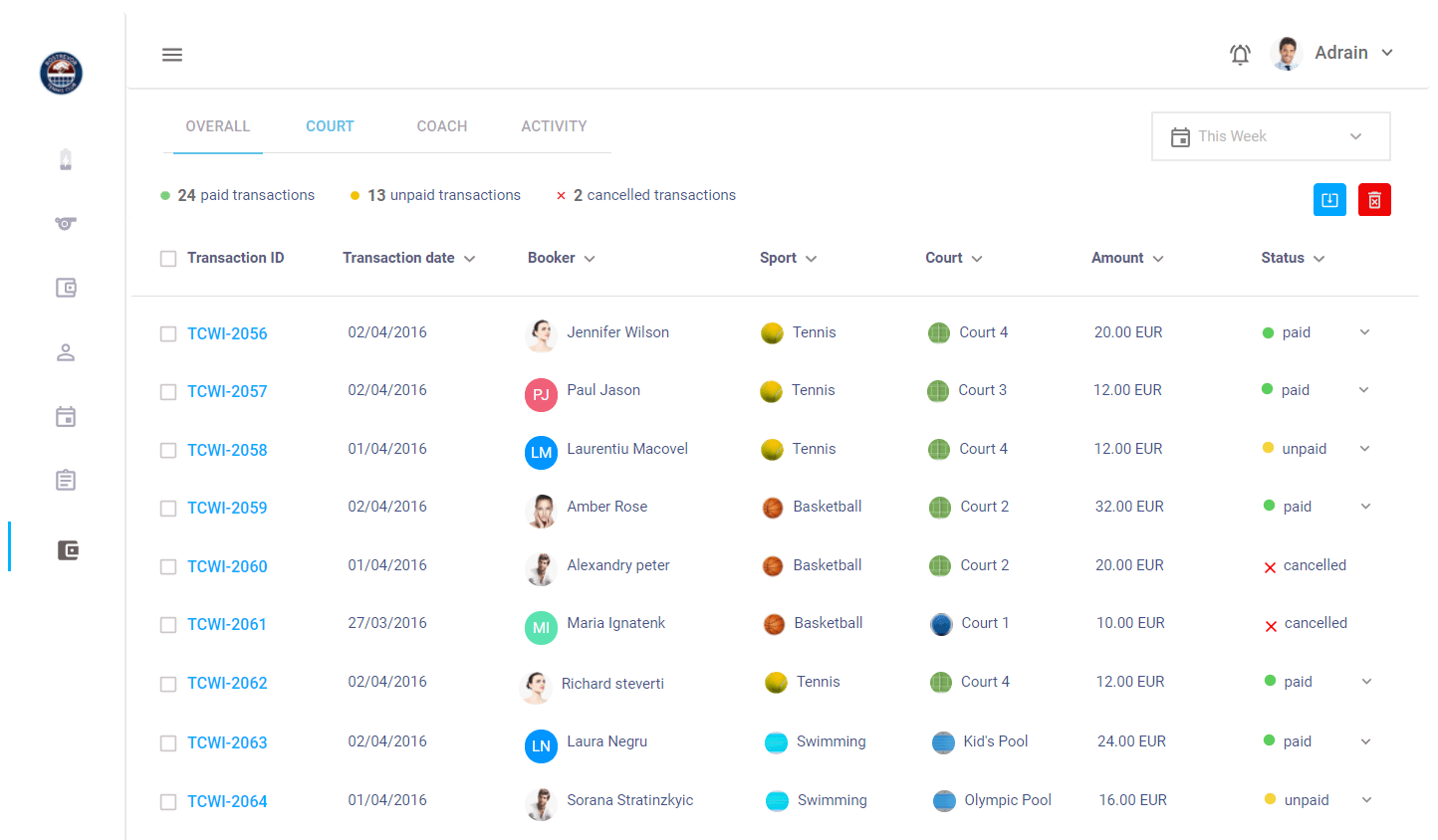Expand status chevron for unpaid TCWI-2058
The width and height of the screenshot is (1438, 840).
[1365, 449]
